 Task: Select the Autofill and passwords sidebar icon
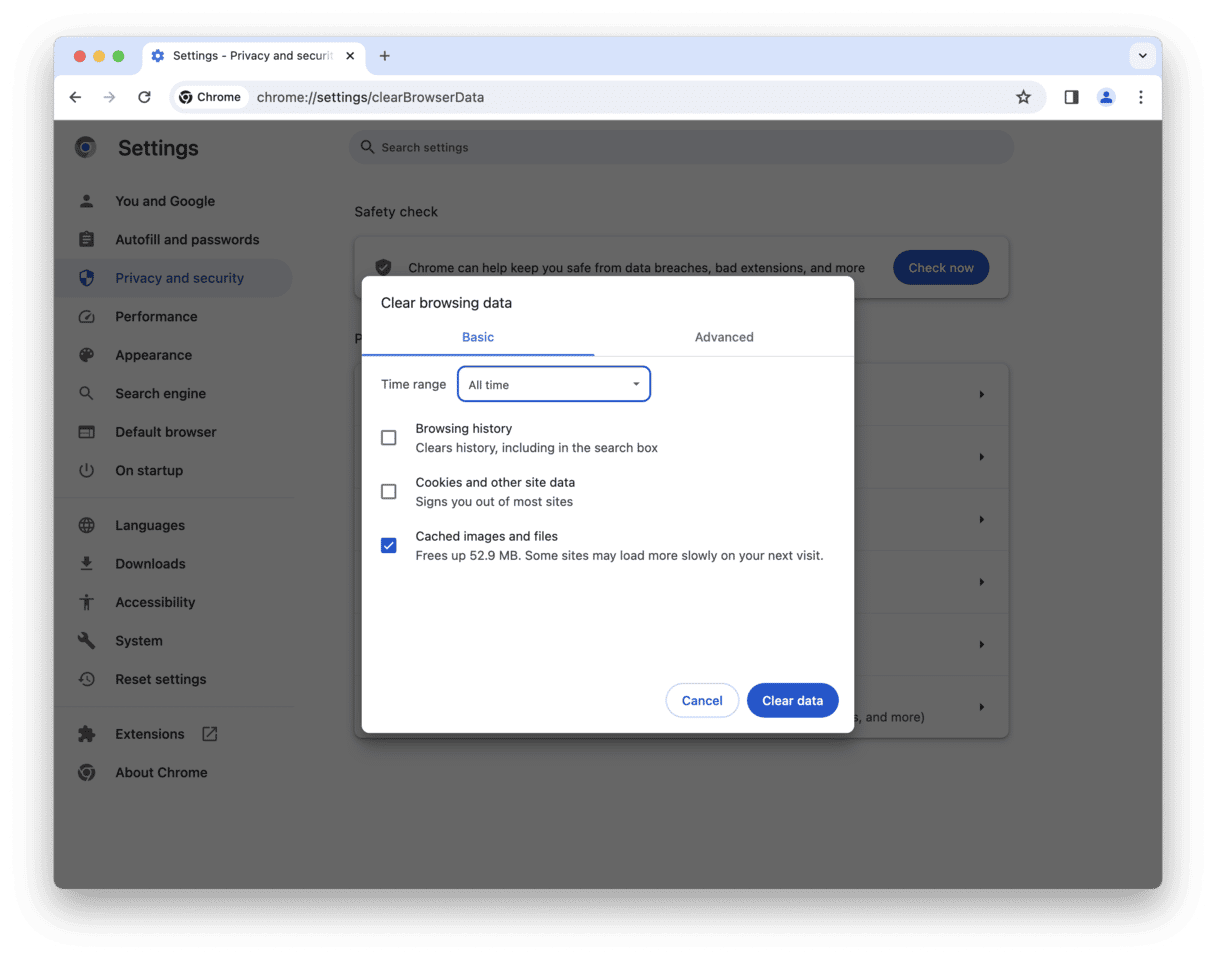[86, 239]
